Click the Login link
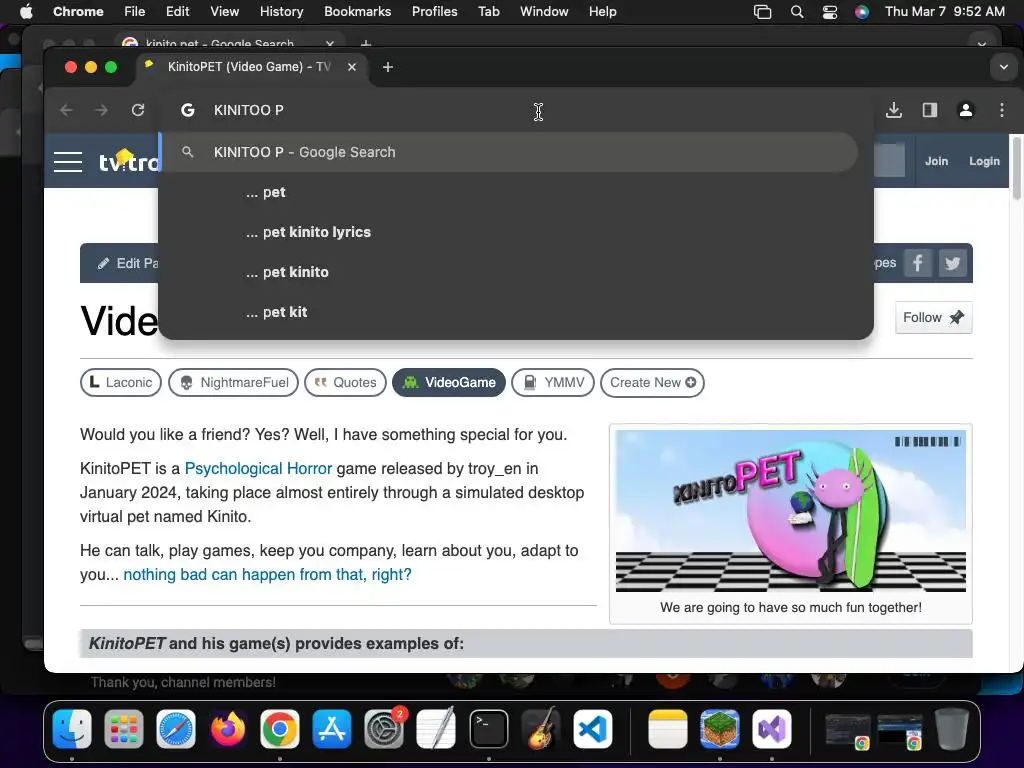This screenshot has height=768, width=1024. pyautogui.click(x=984, y=161)
